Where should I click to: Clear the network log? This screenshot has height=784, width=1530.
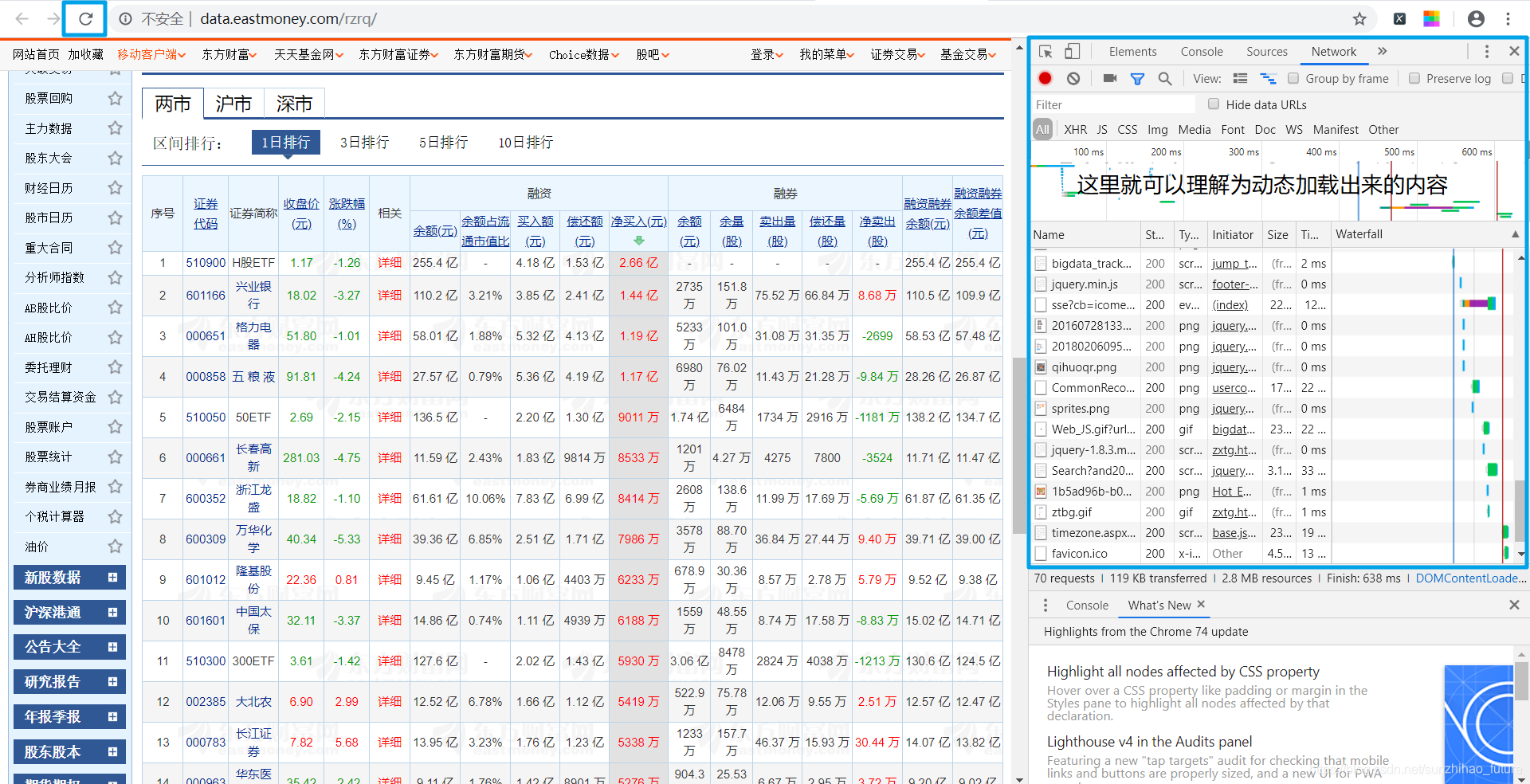(x=1073, y=78)
